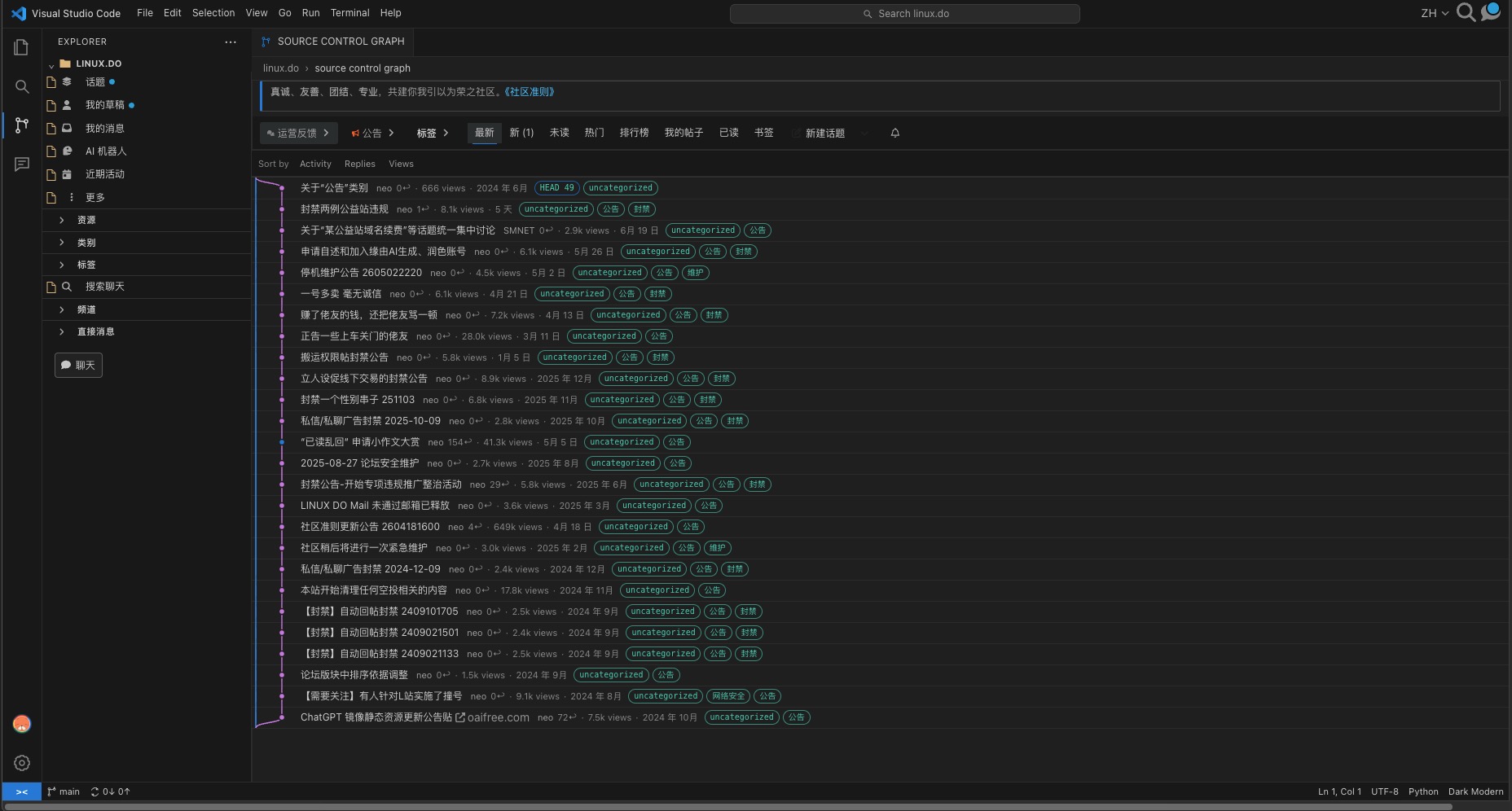Click the calendar icon beside 近期活动
1512x811 pixels.
[68, 174]
